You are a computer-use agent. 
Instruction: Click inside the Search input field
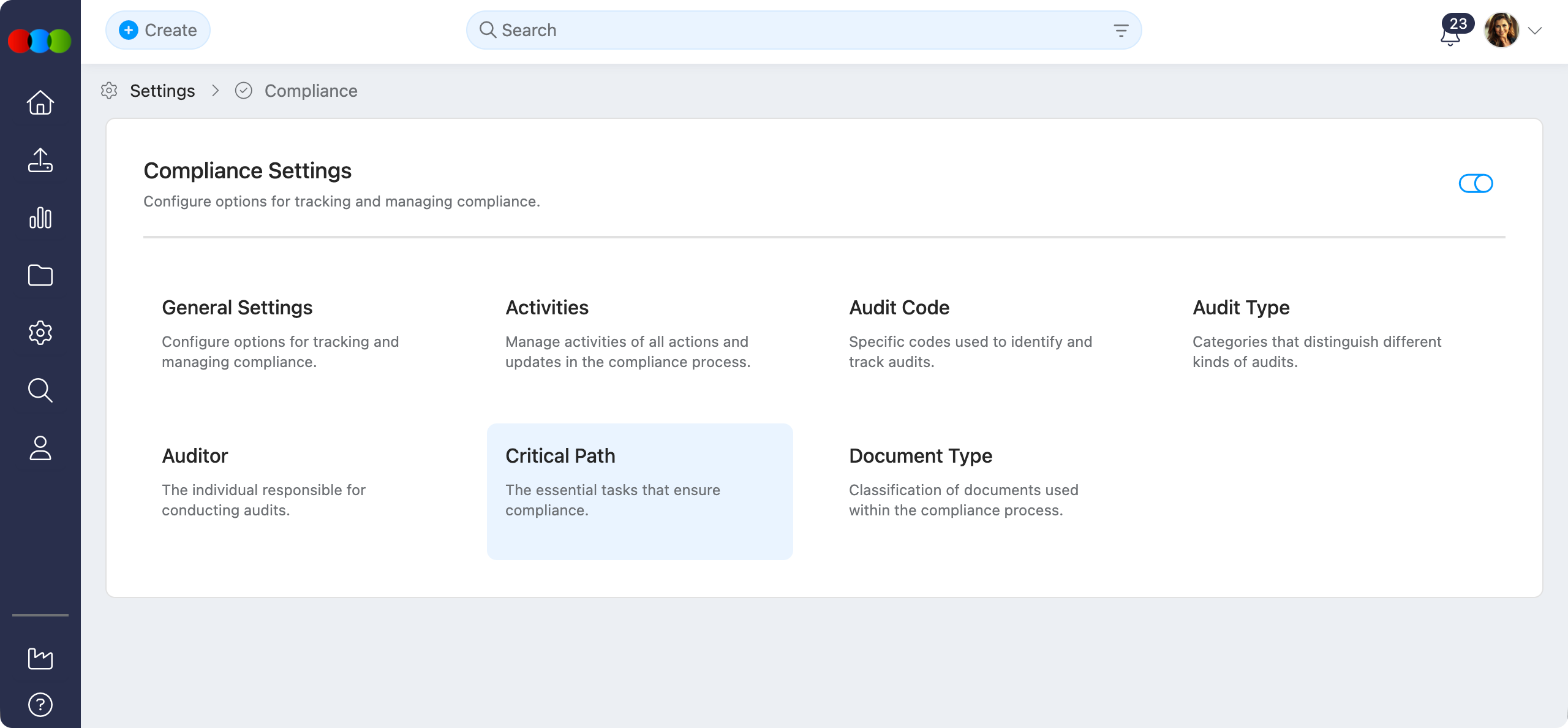pos(735,29)
